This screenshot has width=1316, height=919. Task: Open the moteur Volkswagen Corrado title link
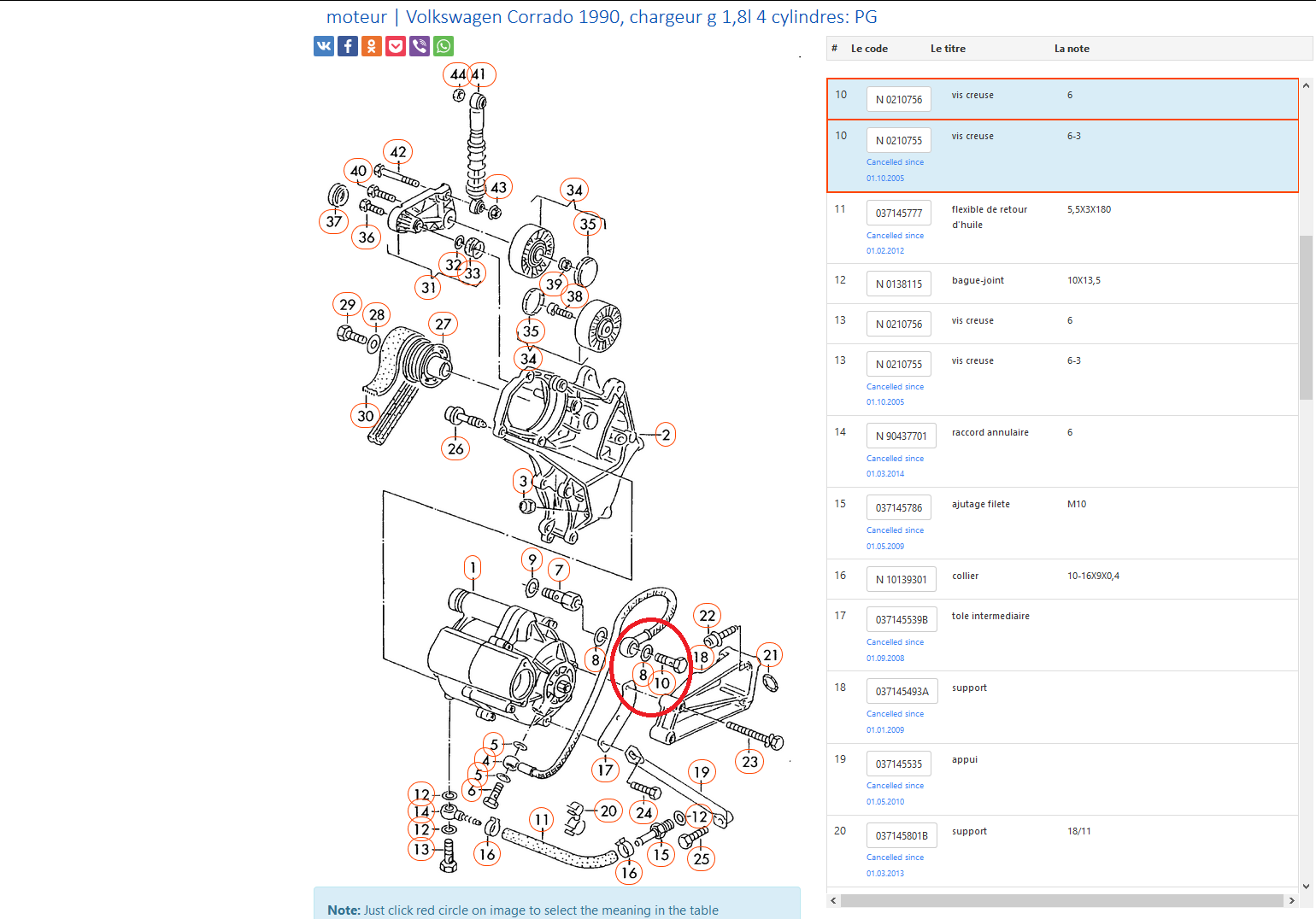point(602,17)
